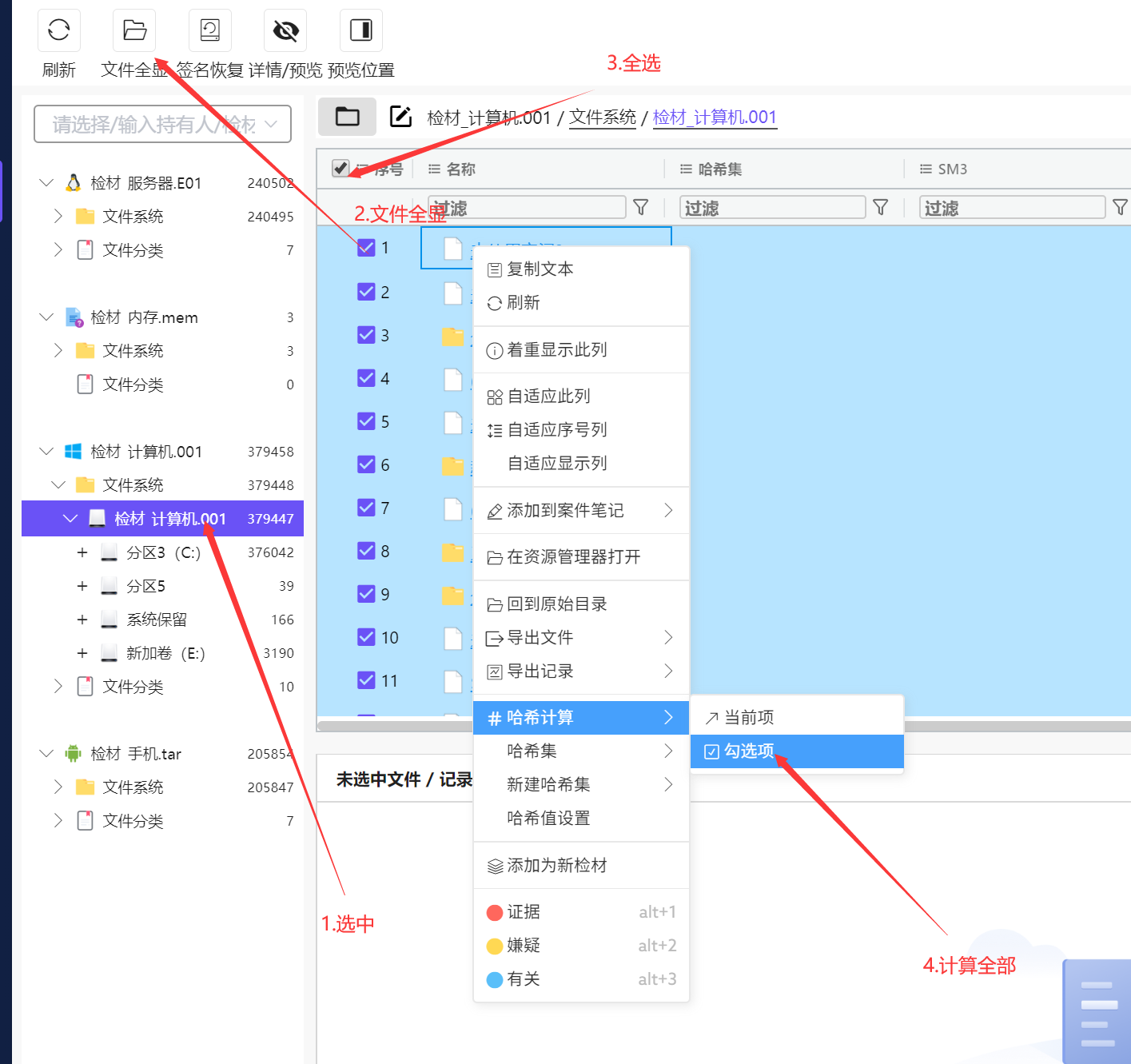
Task: Select the highlighted 检材 计算机.001 tree row
Action: (162, 519)
